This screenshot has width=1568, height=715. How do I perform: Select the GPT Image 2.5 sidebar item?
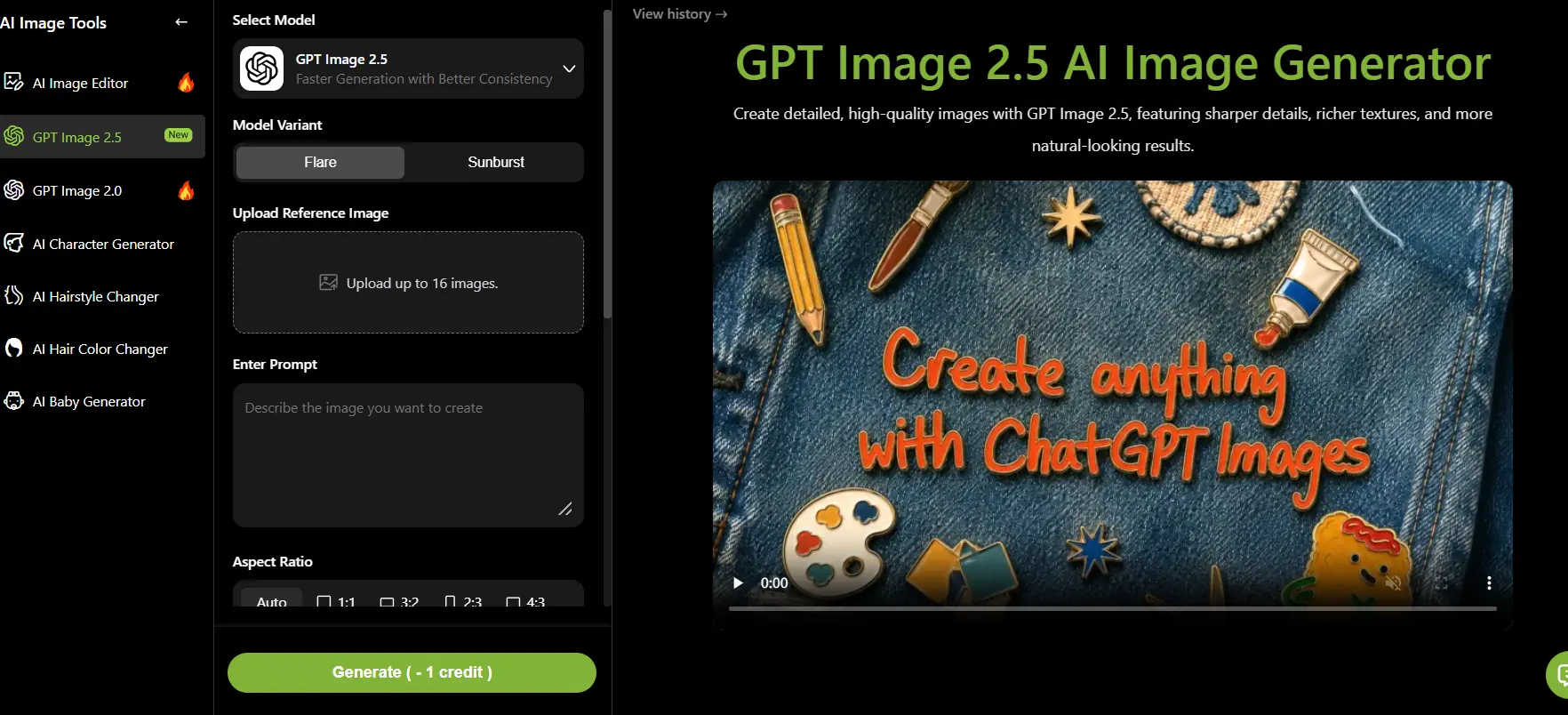pos(102,137)
